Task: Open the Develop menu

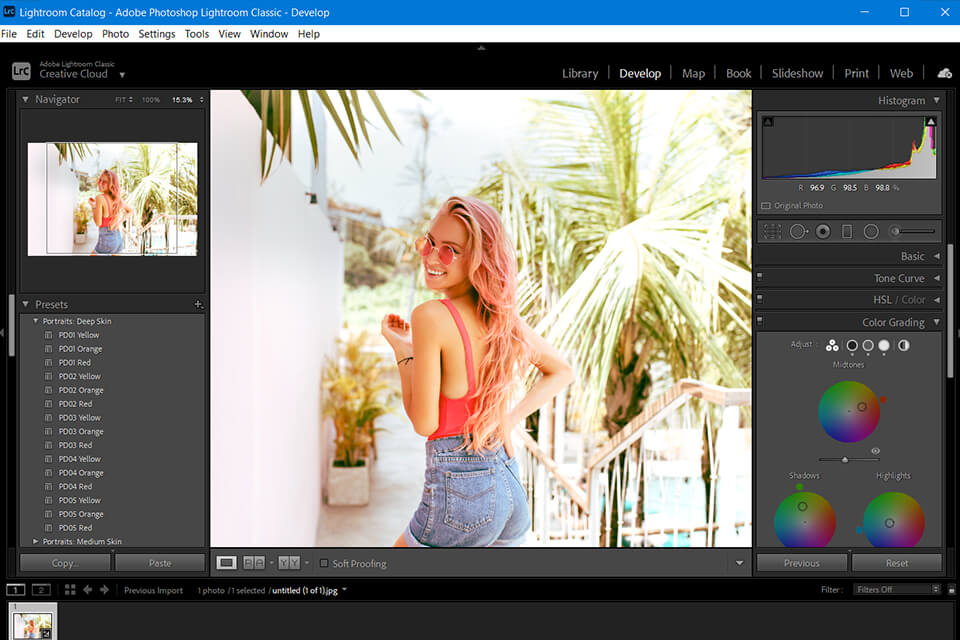Action: click(x=73, y=34)
